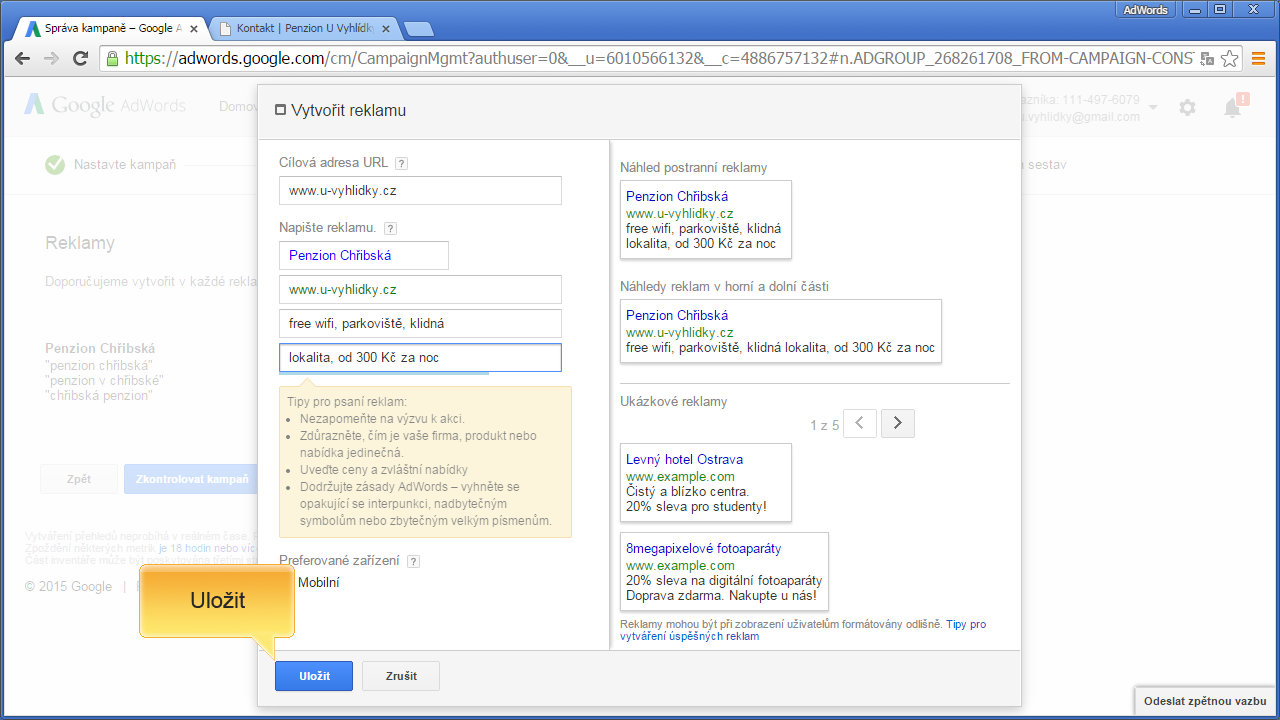1280x720 pixels.
Task: Click the Ukázkové reklamy heading
Action: point(674,402)
